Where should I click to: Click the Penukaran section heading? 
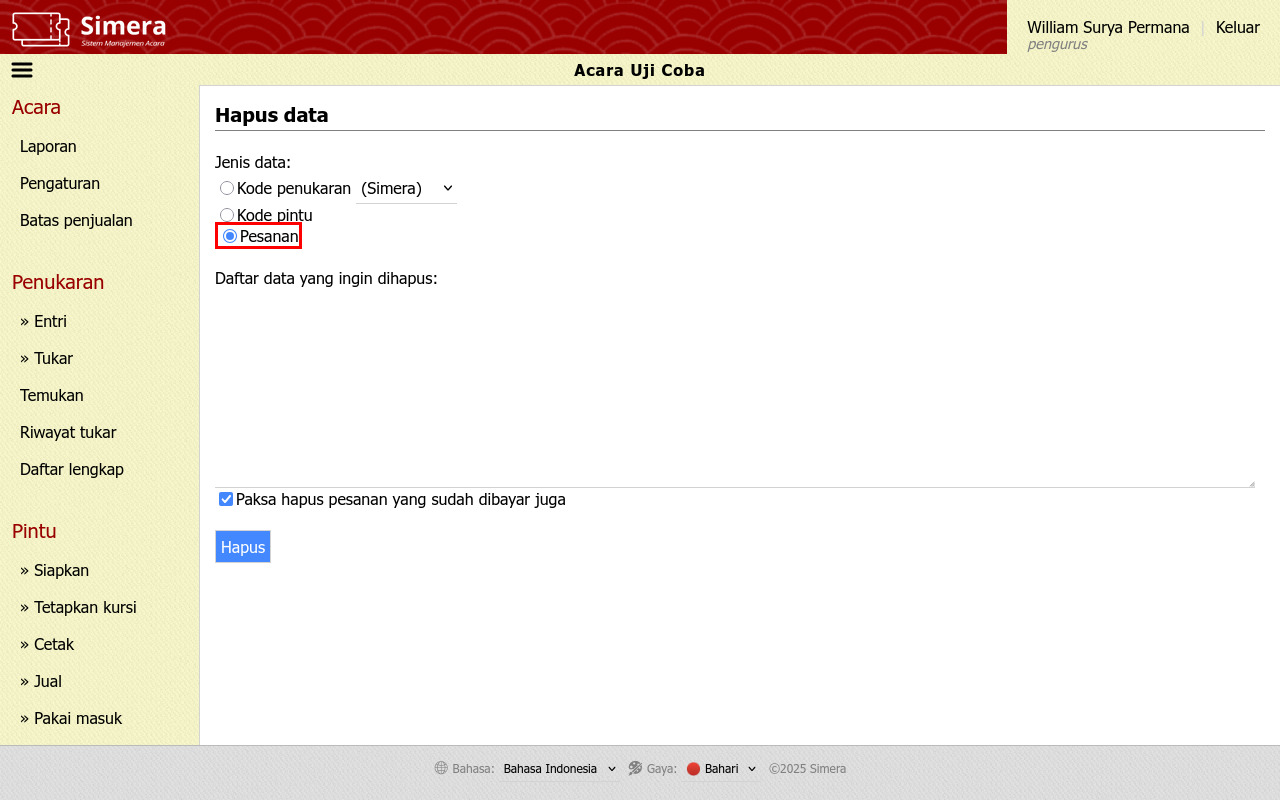click(58, 282)
